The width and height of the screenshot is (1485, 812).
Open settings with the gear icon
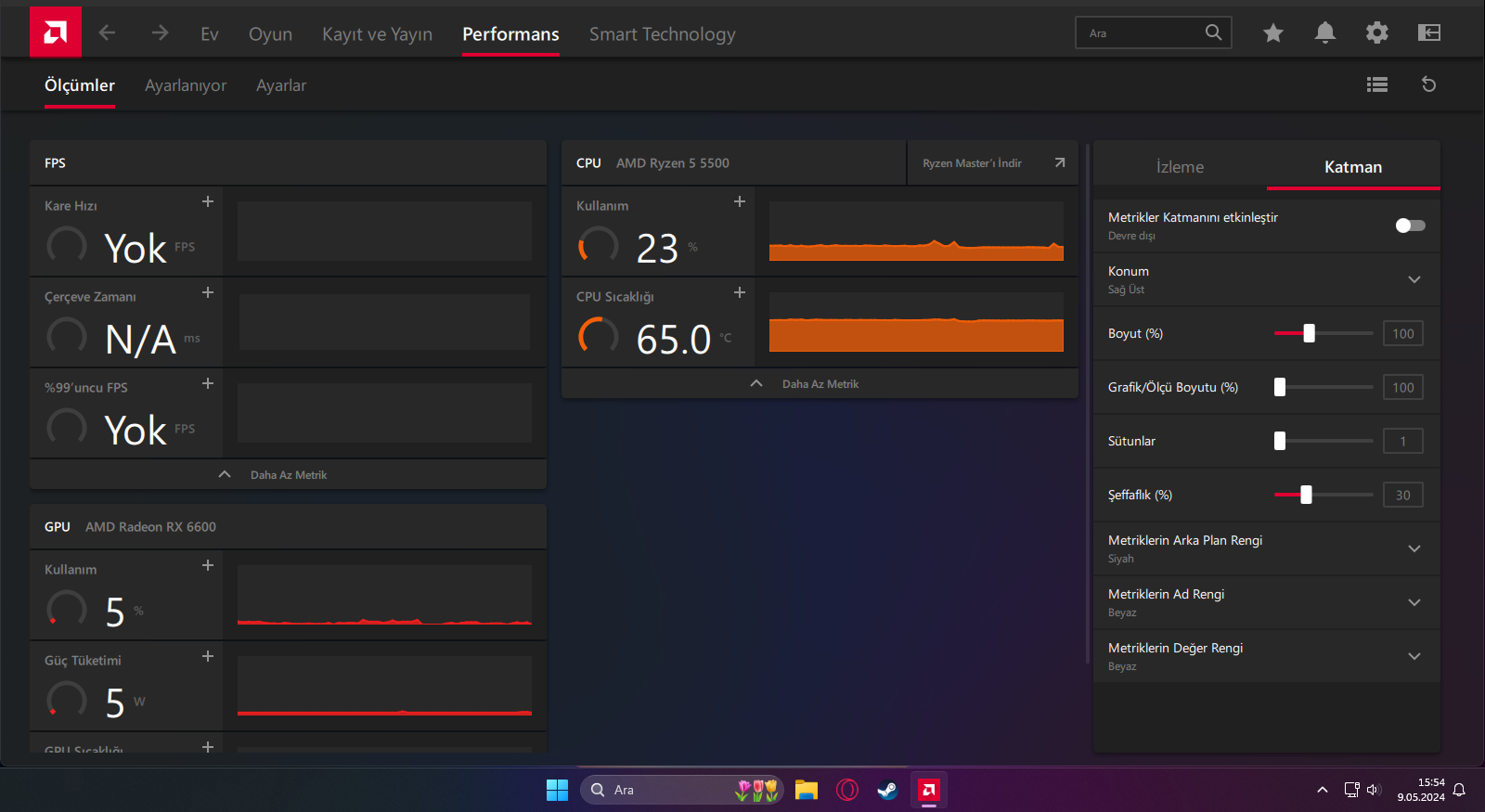click(1377, 33)
